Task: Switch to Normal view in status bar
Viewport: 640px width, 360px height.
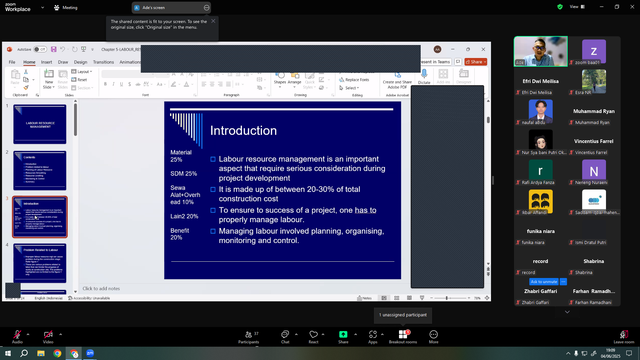Action: pyautogui.click(x=384, y=298)
